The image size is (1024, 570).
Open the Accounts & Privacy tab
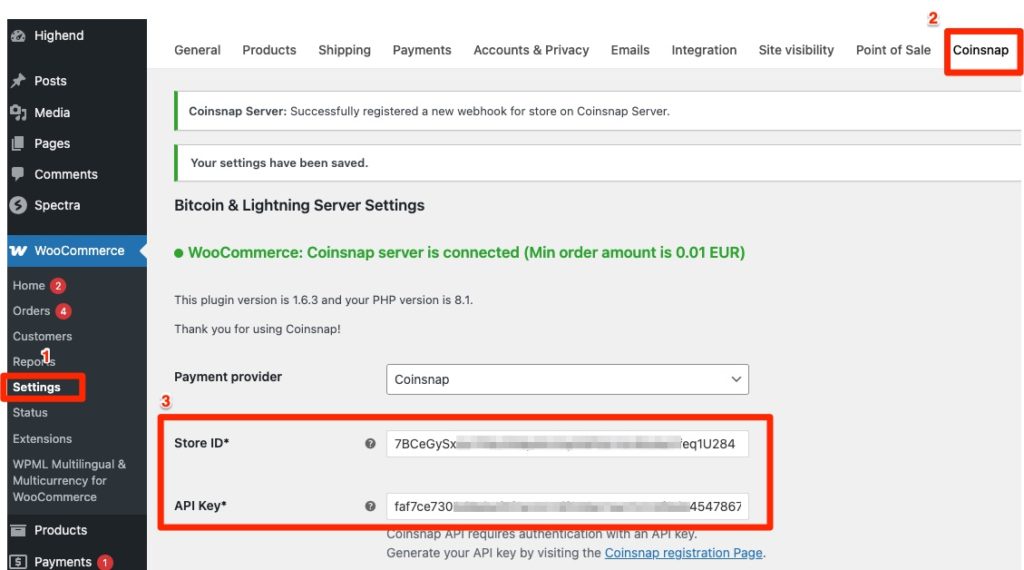point(531,50)
